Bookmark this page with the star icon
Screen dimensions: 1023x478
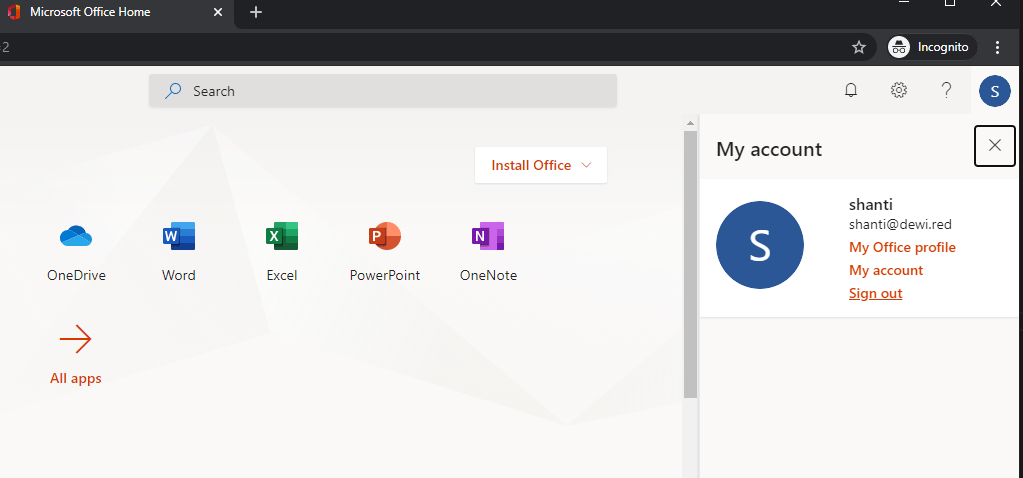(x=858, y=47)
